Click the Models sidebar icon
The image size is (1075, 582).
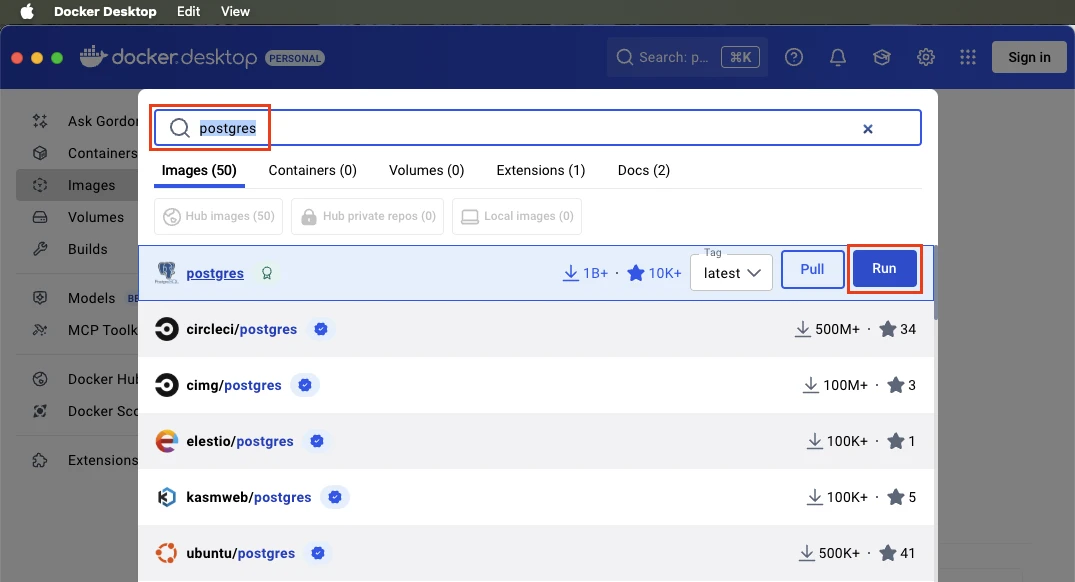[40, 298]
